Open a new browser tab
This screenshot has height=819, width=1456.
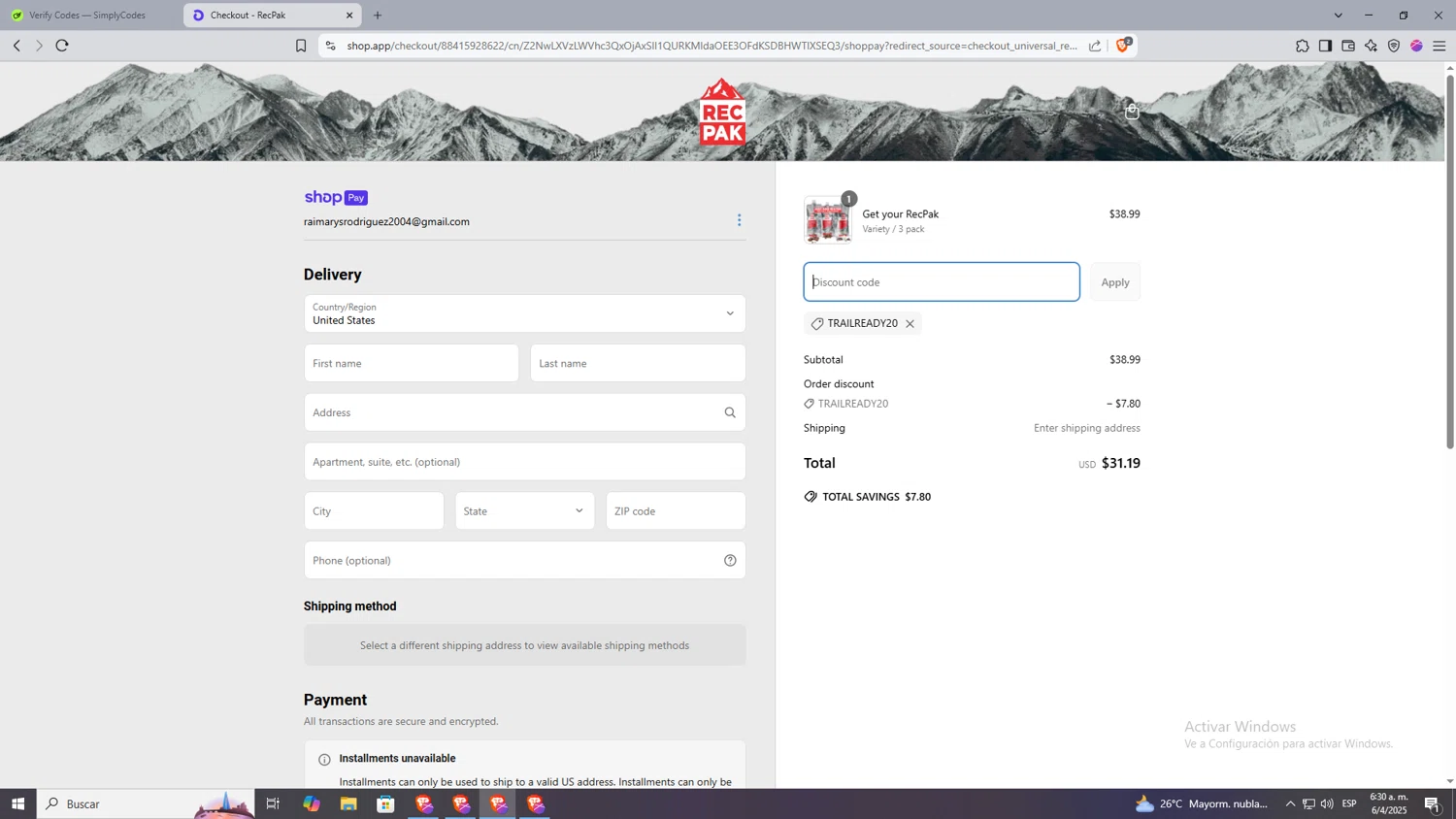[378, 16]
